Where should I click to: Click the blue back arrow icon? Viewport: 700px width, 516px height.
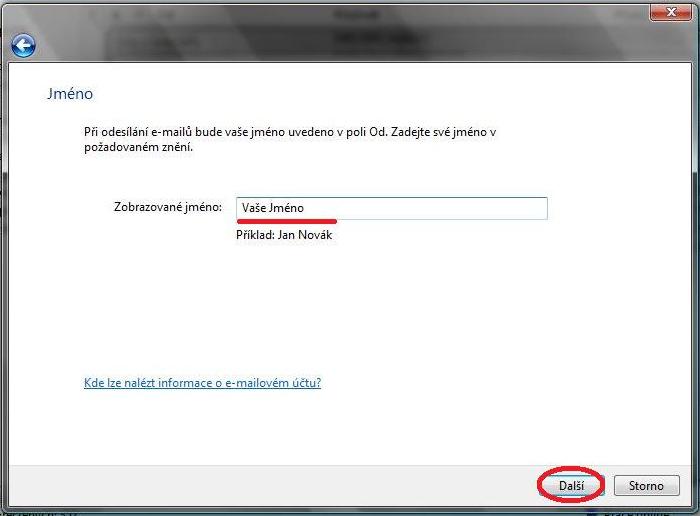coord(23,46)
